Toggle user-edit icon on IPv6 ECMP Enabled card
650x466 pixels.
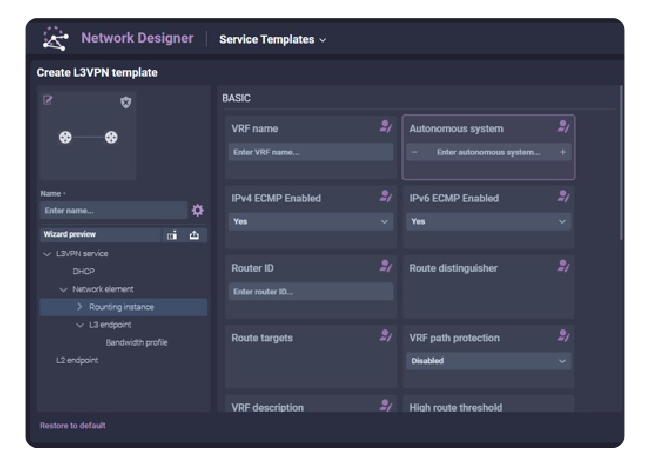tap(563, 196)
